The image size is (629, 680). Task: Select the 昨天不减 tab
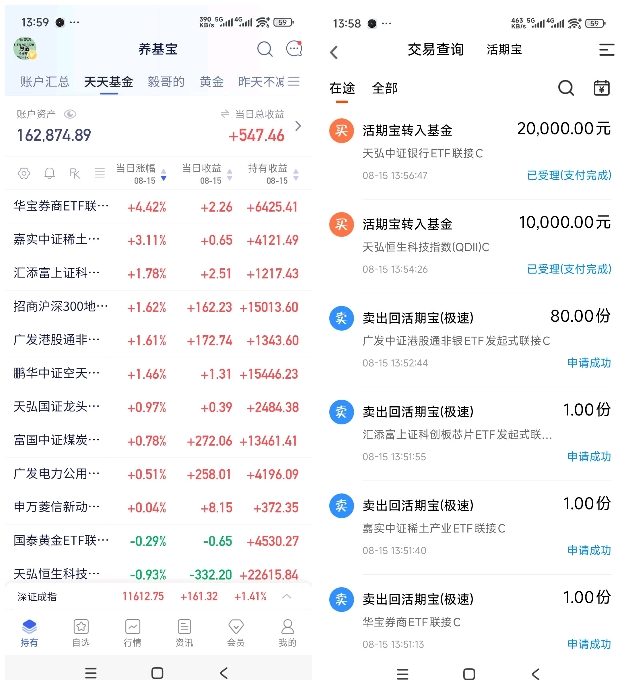pos(261,82)
